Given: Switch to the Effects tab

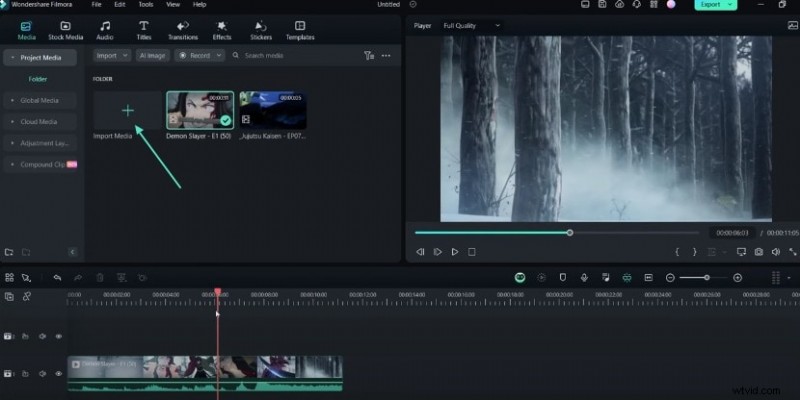Looking at the screenshot, I should tap(222, 29).
